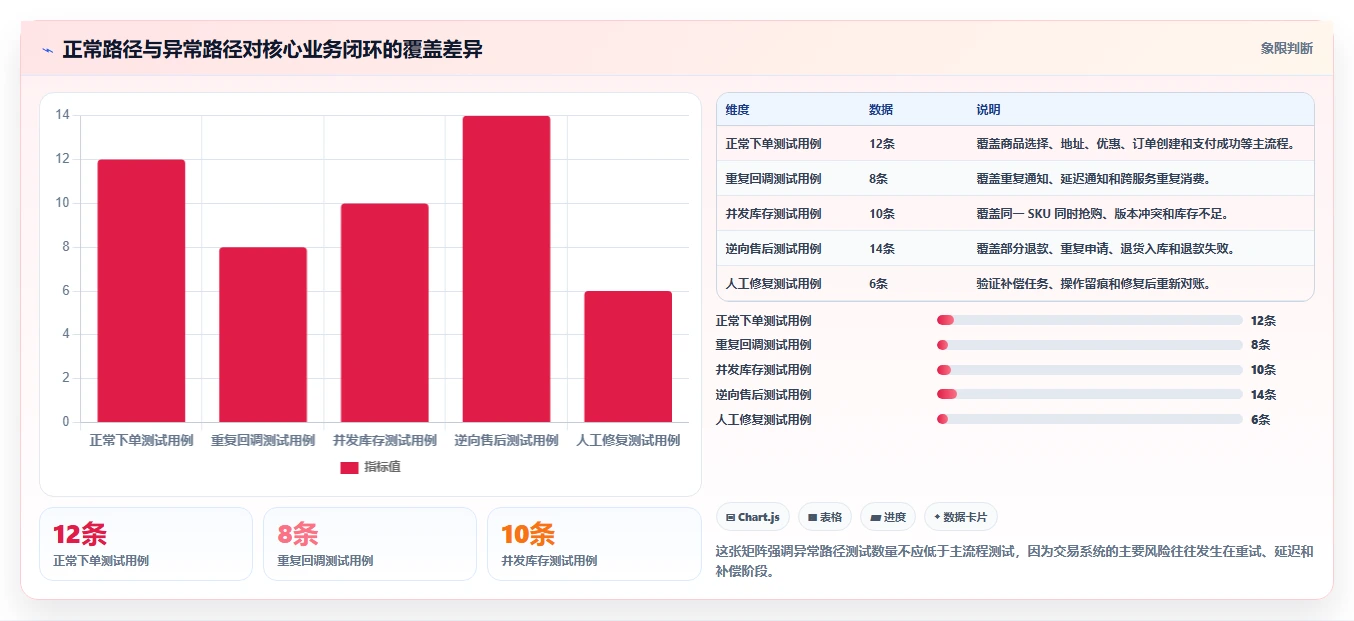The width and height of the screenshot is (1354, 621).
Task: Click the 正常下单测试用例 bar in the chart
Action: [141, 291]
